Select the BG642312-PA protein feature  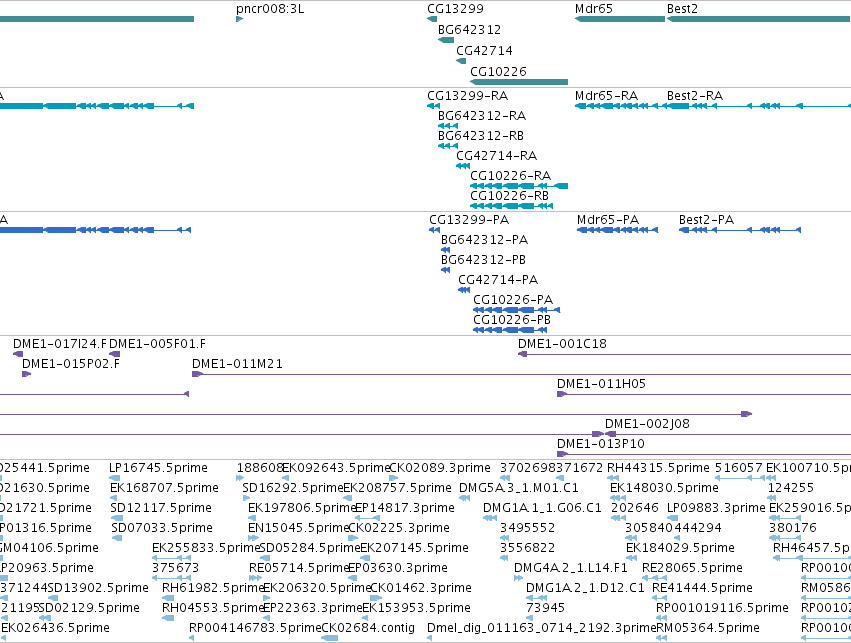(446, 250)
